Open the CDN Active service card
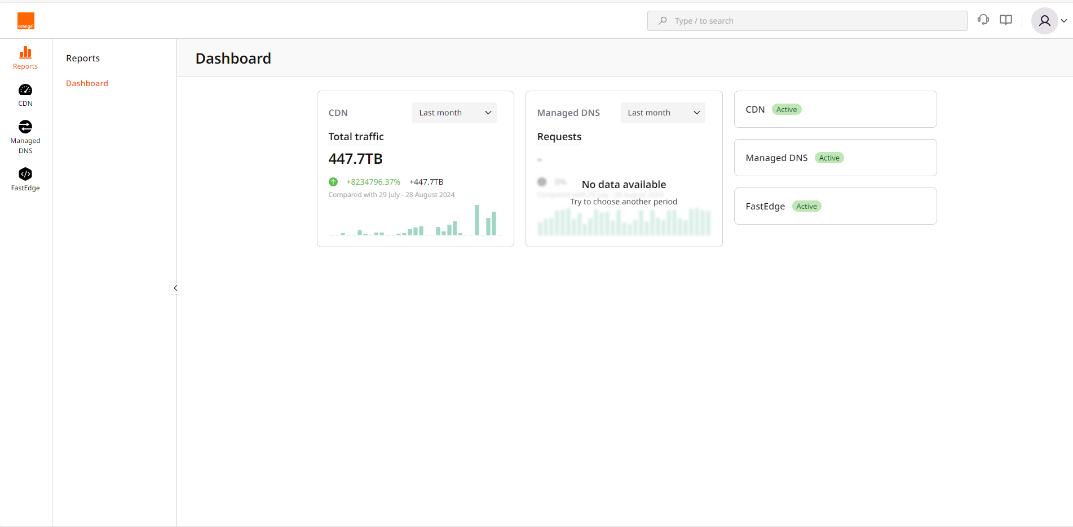Image resolution: width=1073 pixels, height=527 pixels. pos(835,109)
